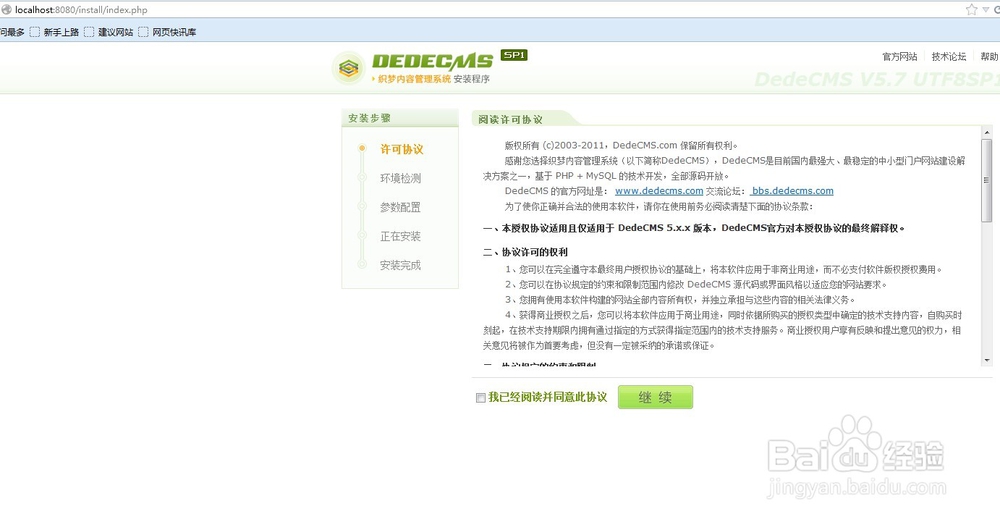
Task: Open the 官方网站 header link
Action: click(x=899, y=56)
